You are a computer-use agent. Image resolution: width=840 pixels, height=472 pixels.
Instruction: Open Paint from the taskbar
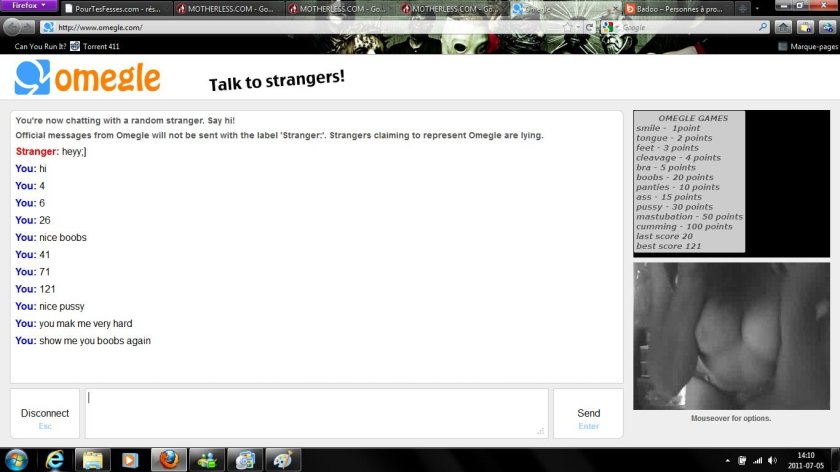click(x=283, y=460)
